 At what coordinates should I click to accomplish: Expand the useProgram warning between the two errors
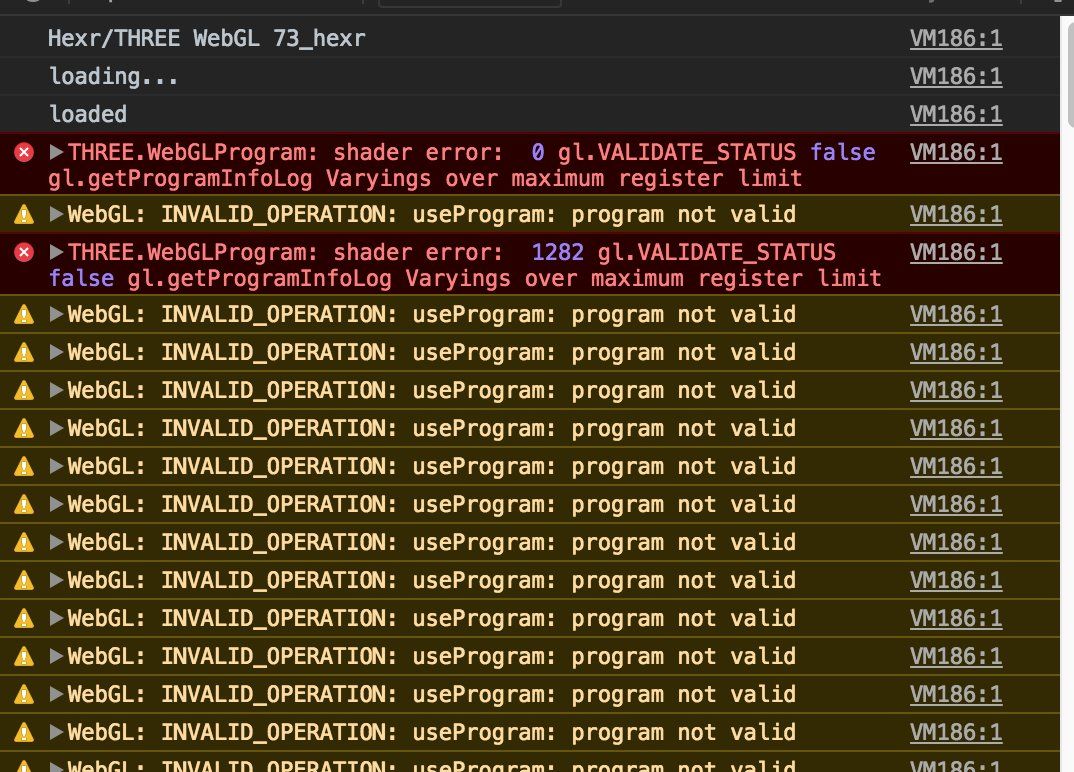(x=57, y=214)
